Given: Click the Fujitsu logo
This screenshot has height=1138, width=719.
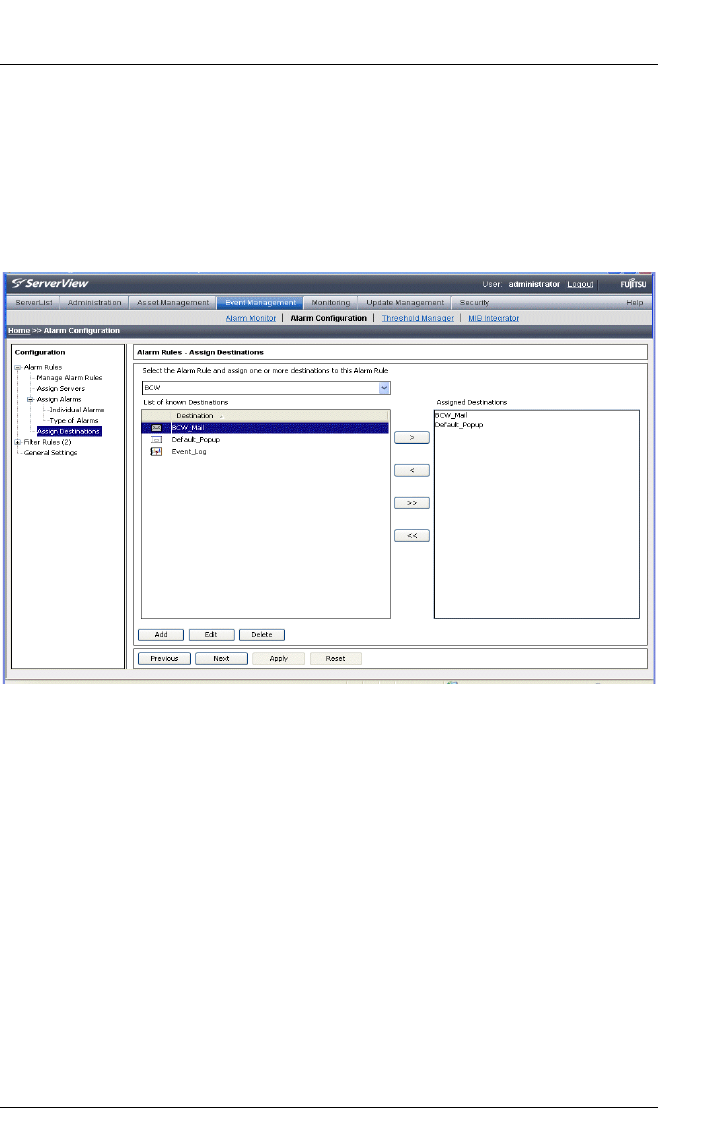Looking at the screenshot, I should (633, 284).
